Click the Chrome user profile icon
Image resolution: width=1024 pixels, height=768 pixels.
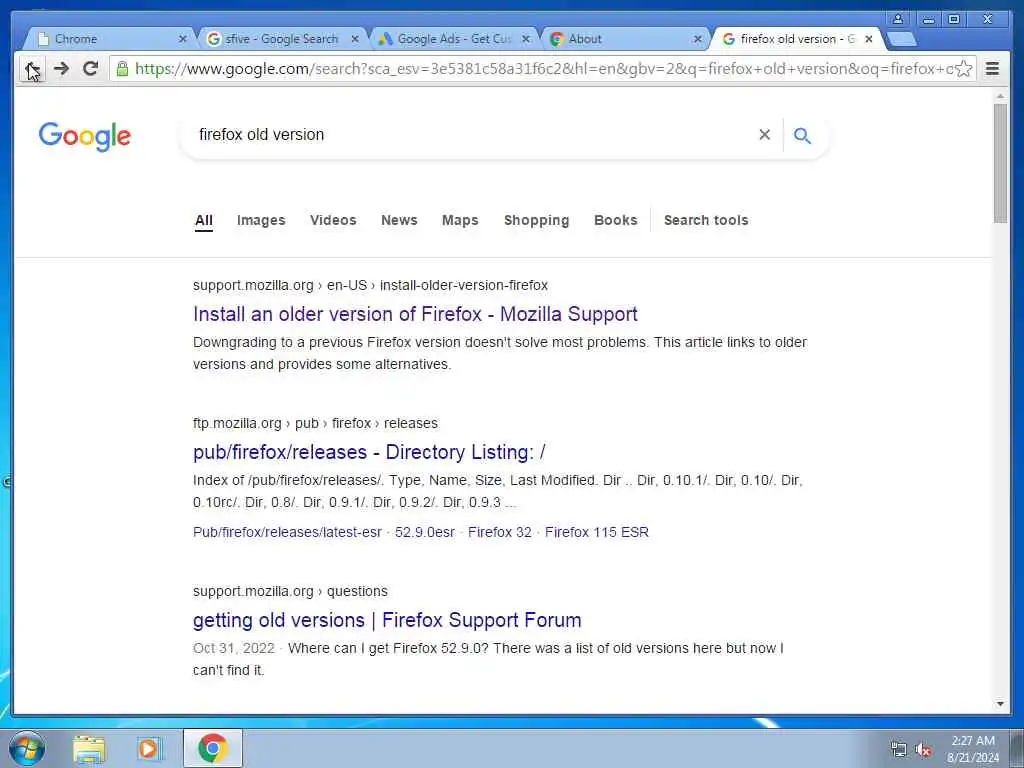tap(898, 19)
